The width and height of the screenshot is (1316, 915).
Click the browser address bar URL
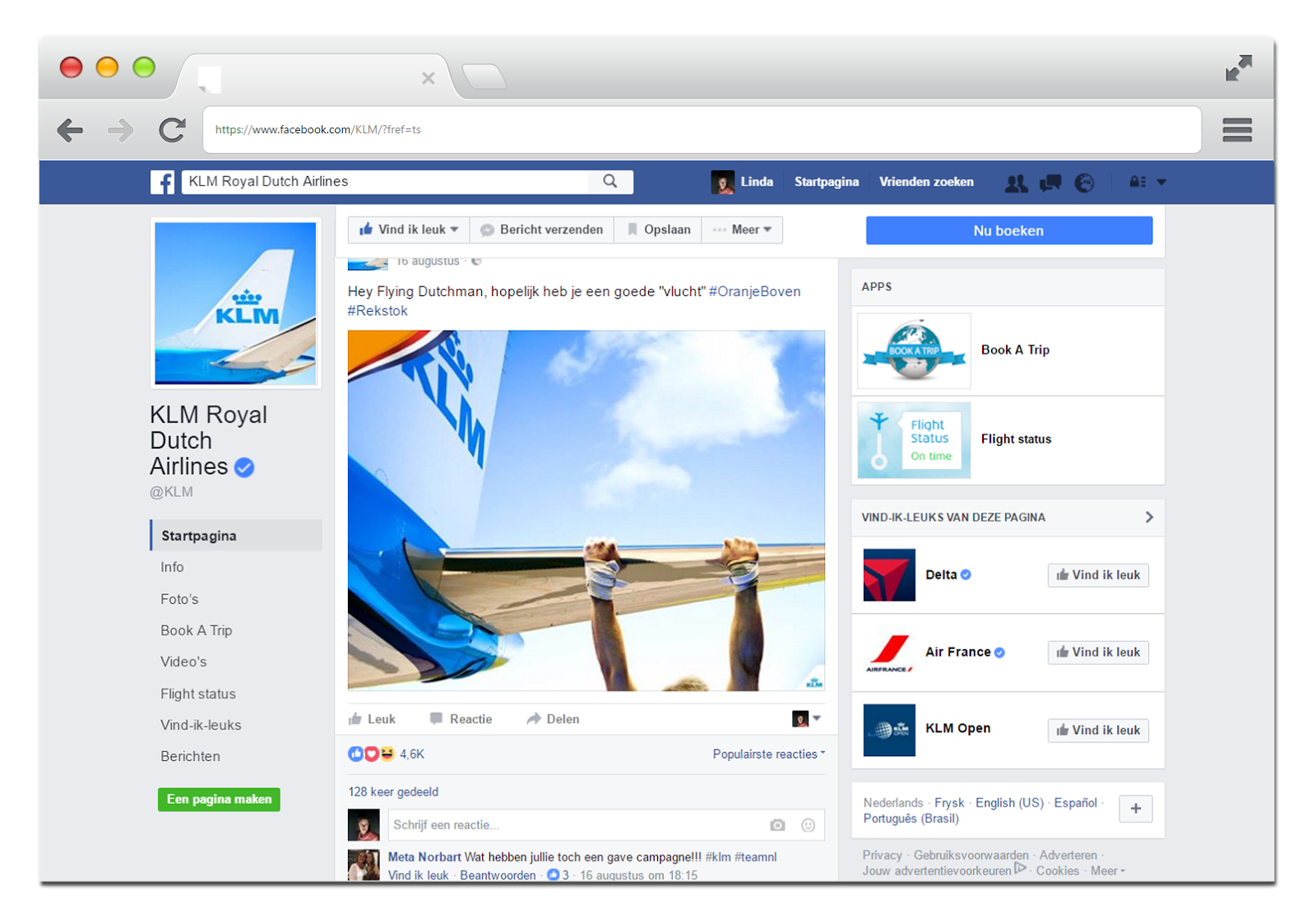coord(317,129)
